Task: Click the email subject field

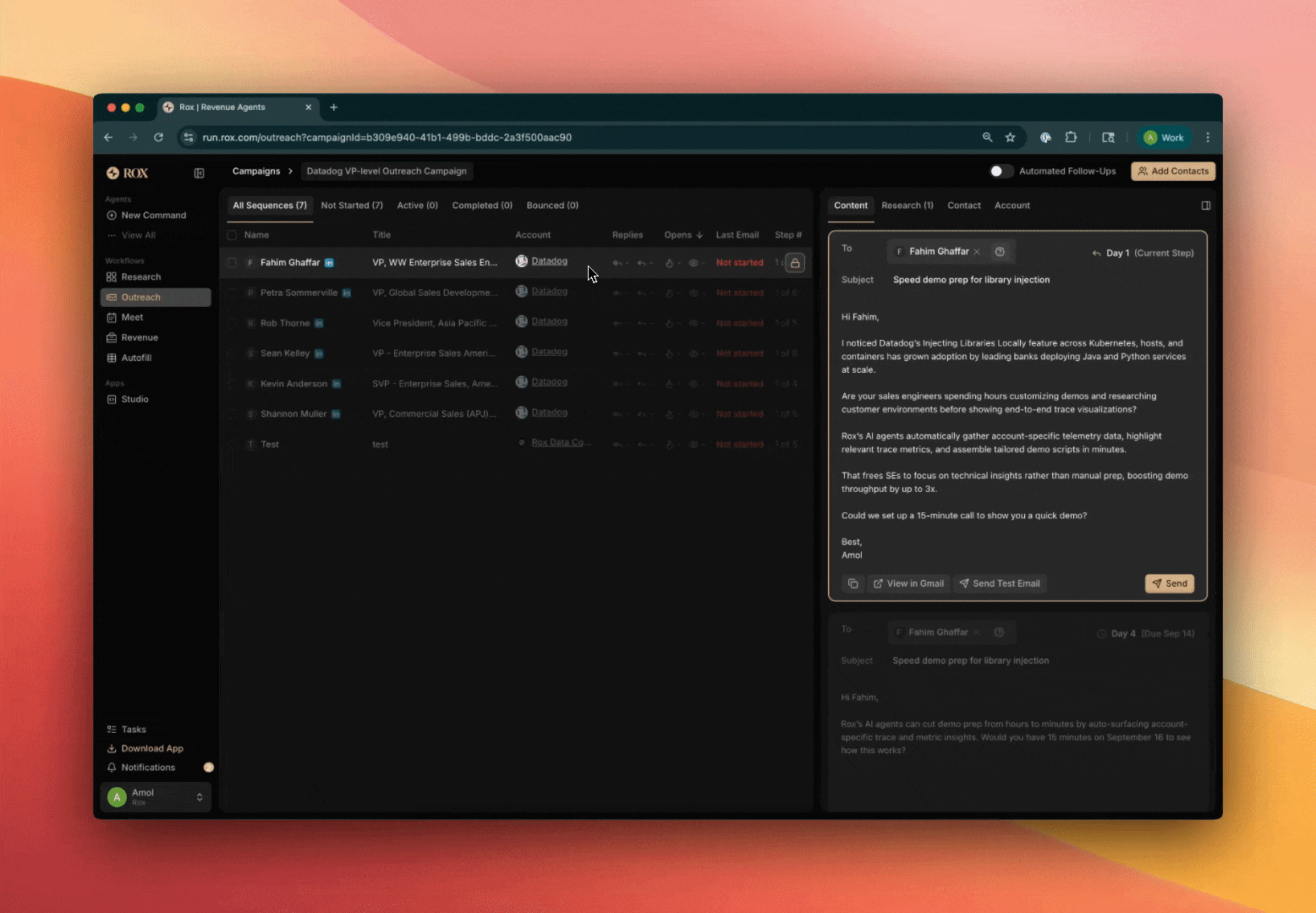Action: click(x=971, y=280)
